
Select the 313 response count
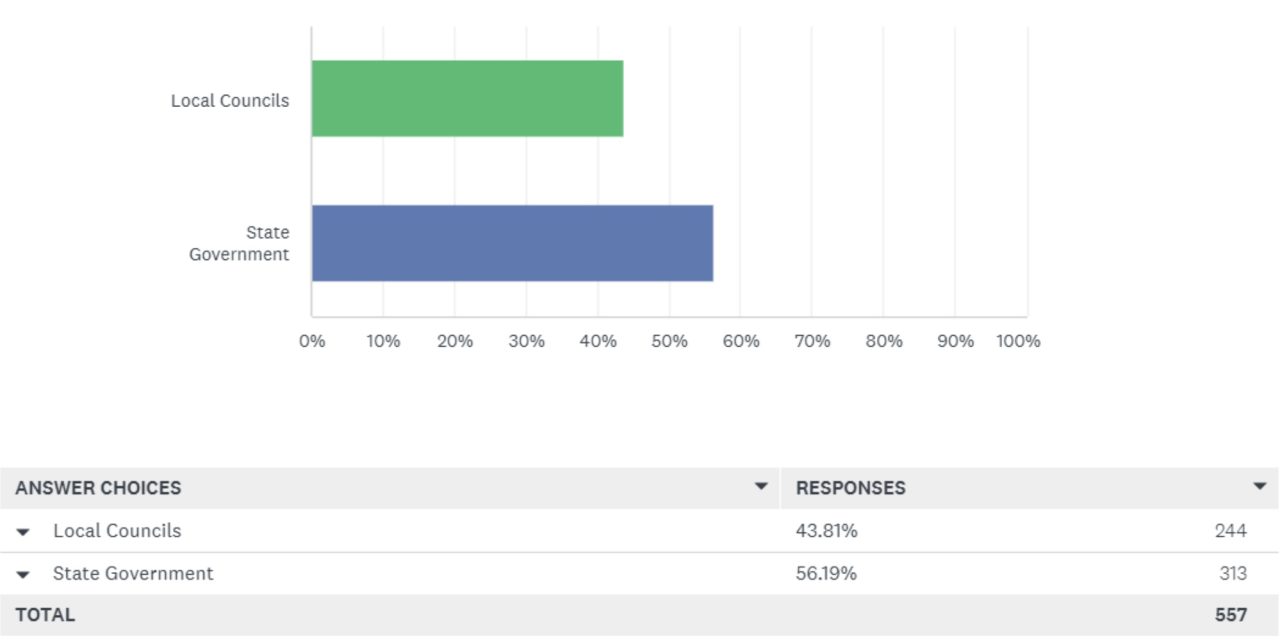click(x=1232, y=574)
